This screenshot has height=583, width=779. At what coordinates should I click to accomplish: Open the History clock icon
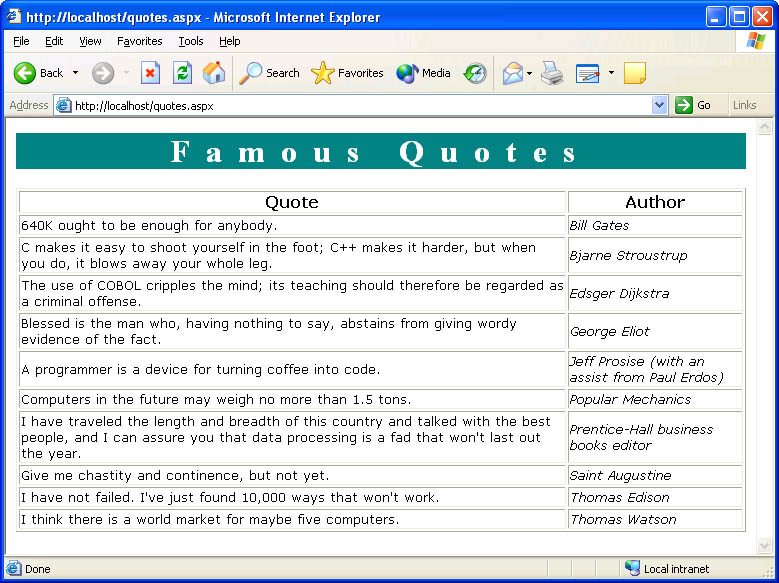pyautogui.click(x=475, y=74)
